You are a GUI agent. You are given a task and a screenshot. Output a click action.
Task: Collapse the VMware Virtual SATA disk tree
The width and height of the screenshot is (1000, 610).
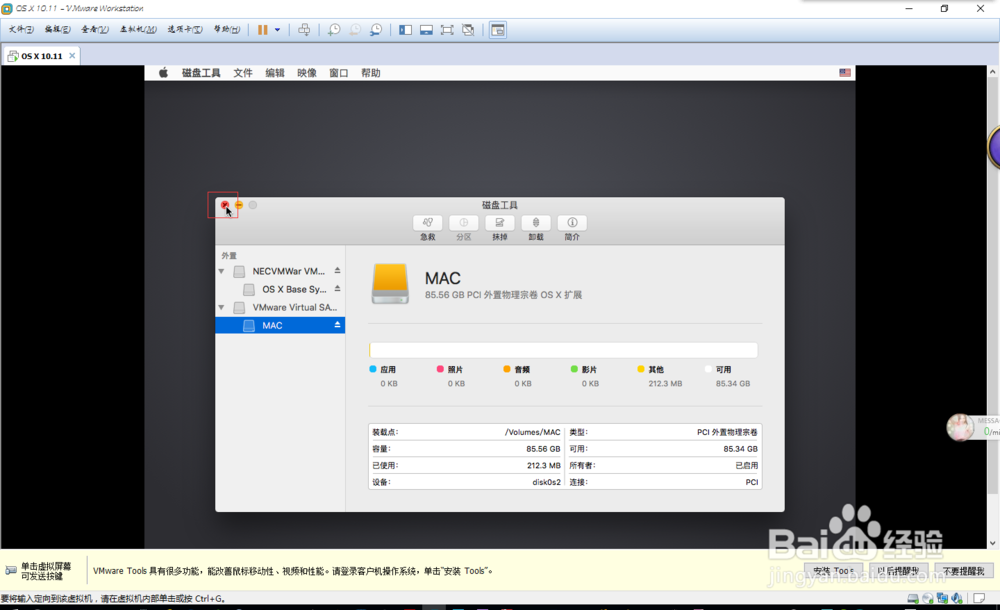click(221, 308)
